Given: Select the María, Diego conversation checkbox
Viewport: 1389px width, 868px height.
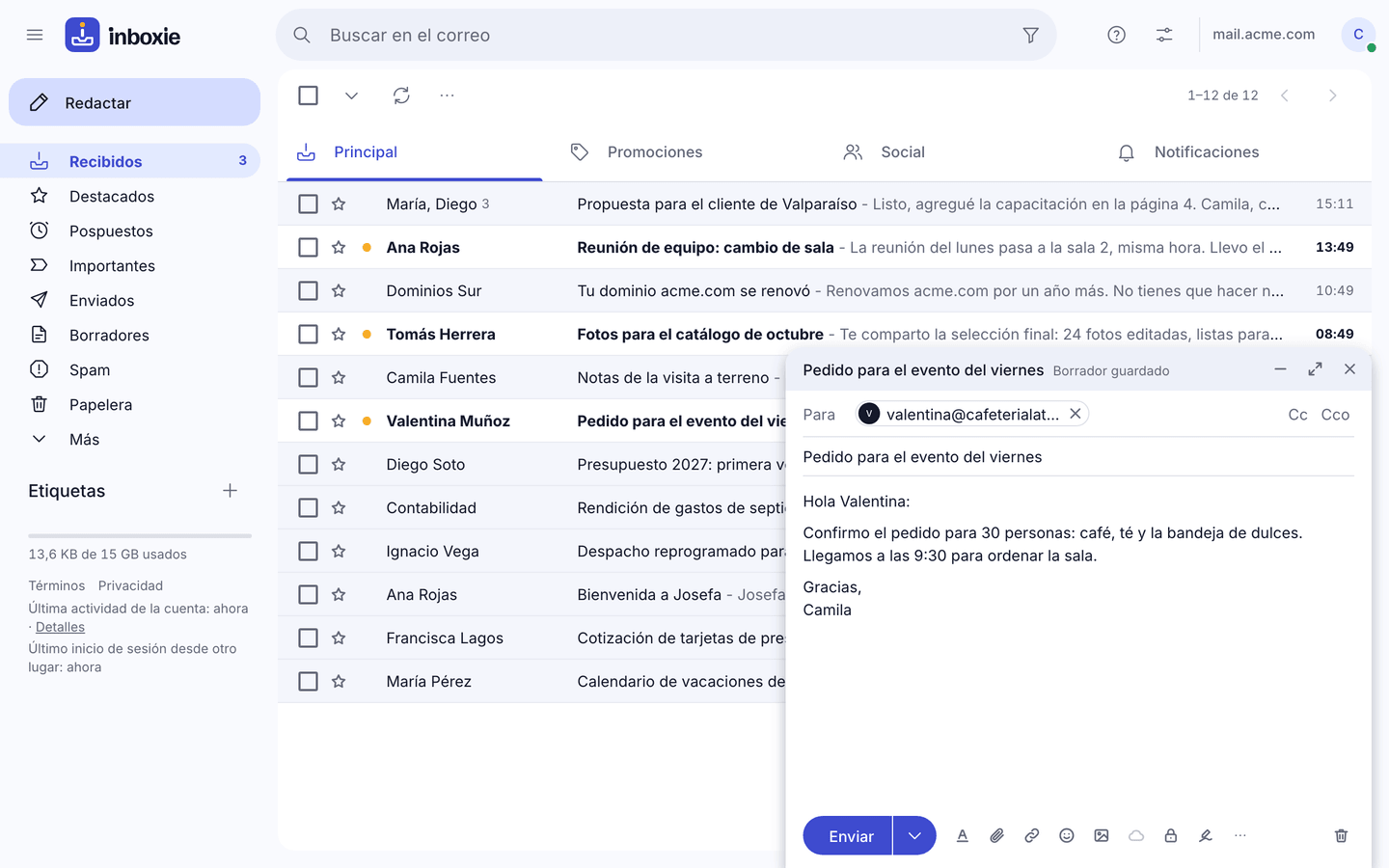Looking at the screenshot, I should click(309, 203).
